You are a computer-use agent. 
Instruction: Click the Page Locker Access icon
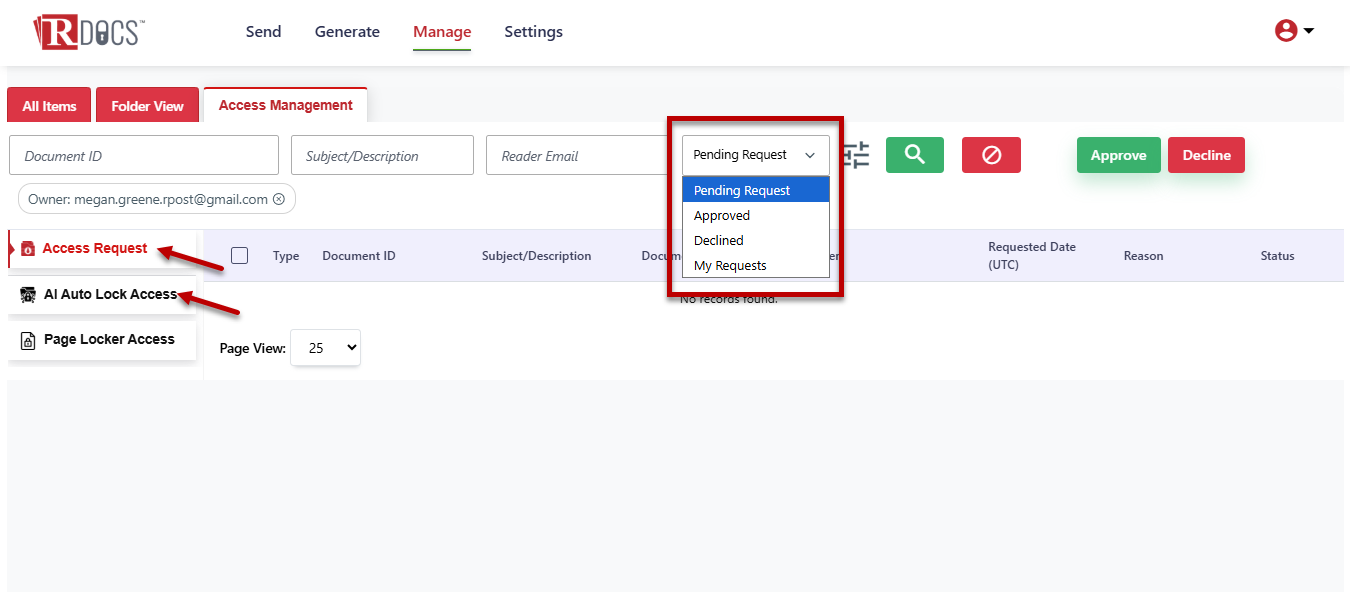28,340
